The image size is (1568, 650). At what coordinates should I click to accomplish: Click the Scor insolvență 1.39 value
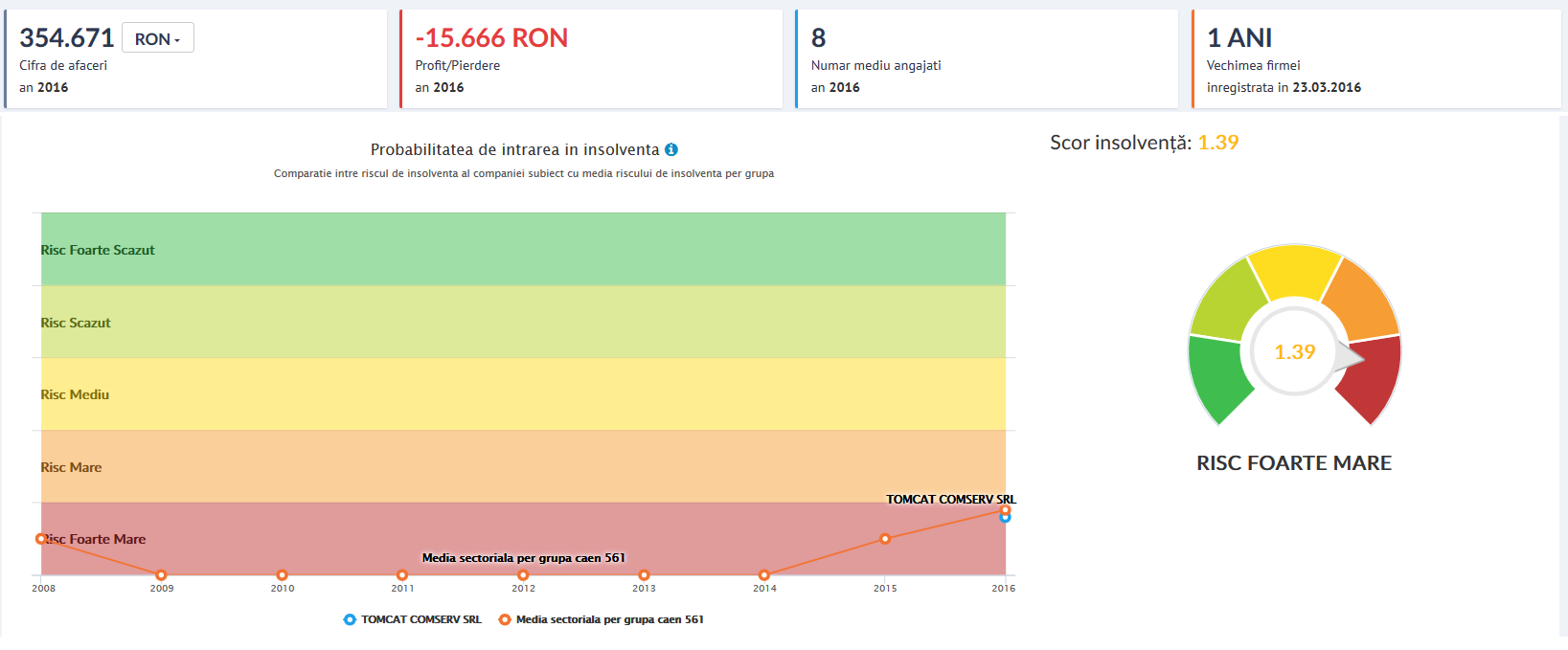click(1218, 143)
